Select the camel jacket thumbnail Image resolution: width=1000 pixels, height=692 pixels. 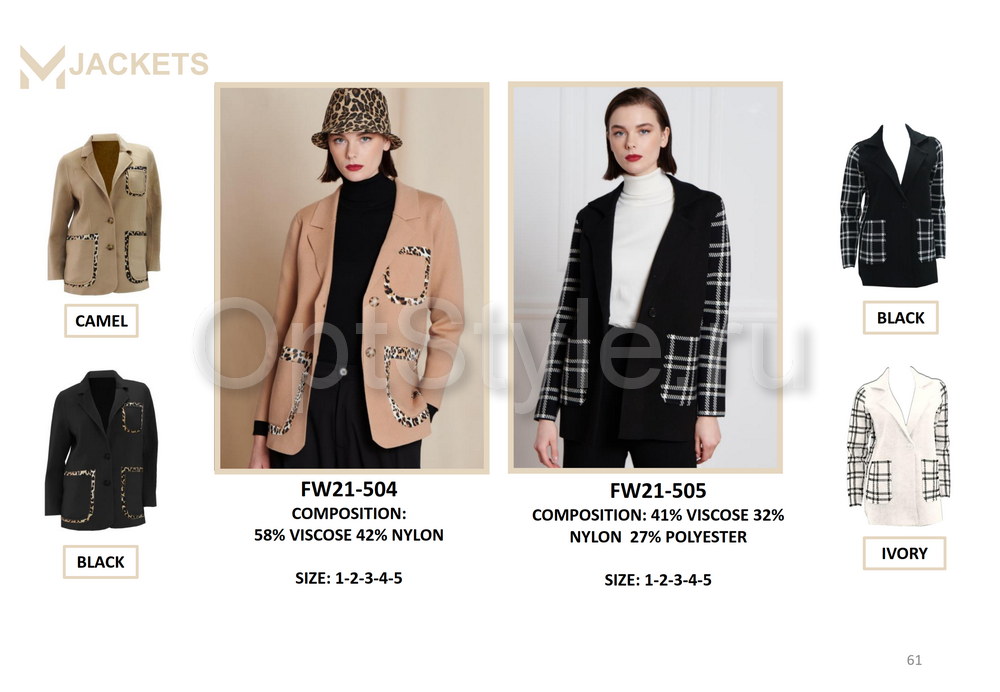click(x=104, y=214)
